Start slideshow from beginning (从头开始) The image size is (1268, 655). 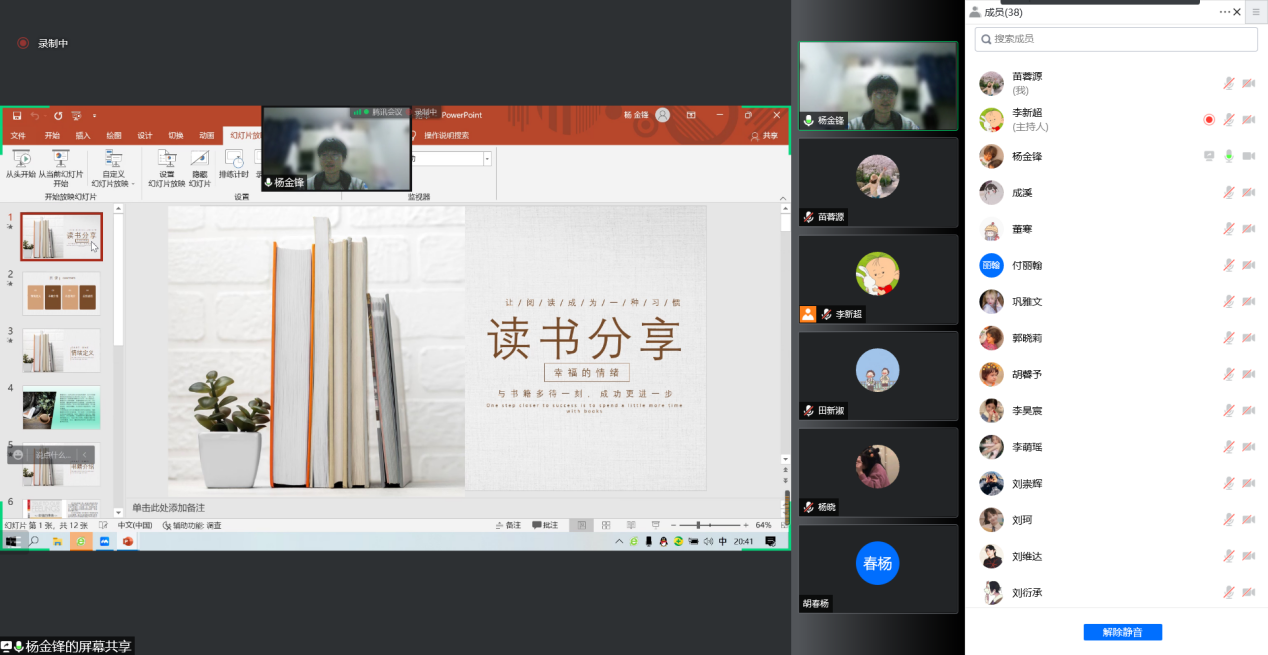coord(21,165)
